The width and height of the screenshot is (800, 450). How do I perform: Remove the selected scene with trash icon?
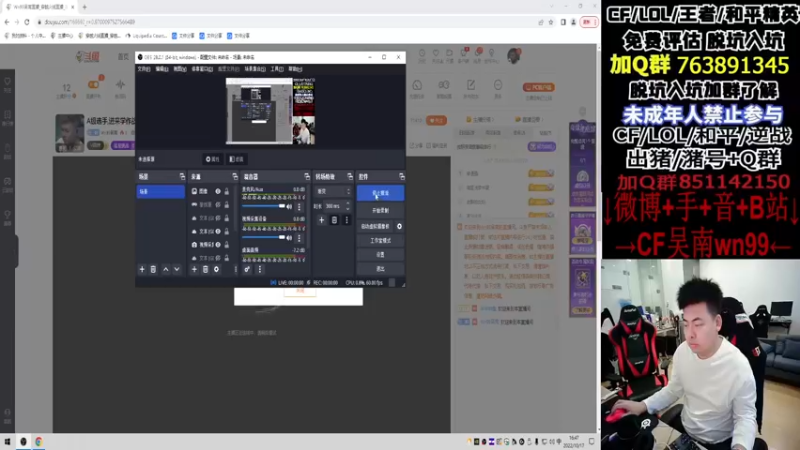pyautogui.click(x=153, y=269)
